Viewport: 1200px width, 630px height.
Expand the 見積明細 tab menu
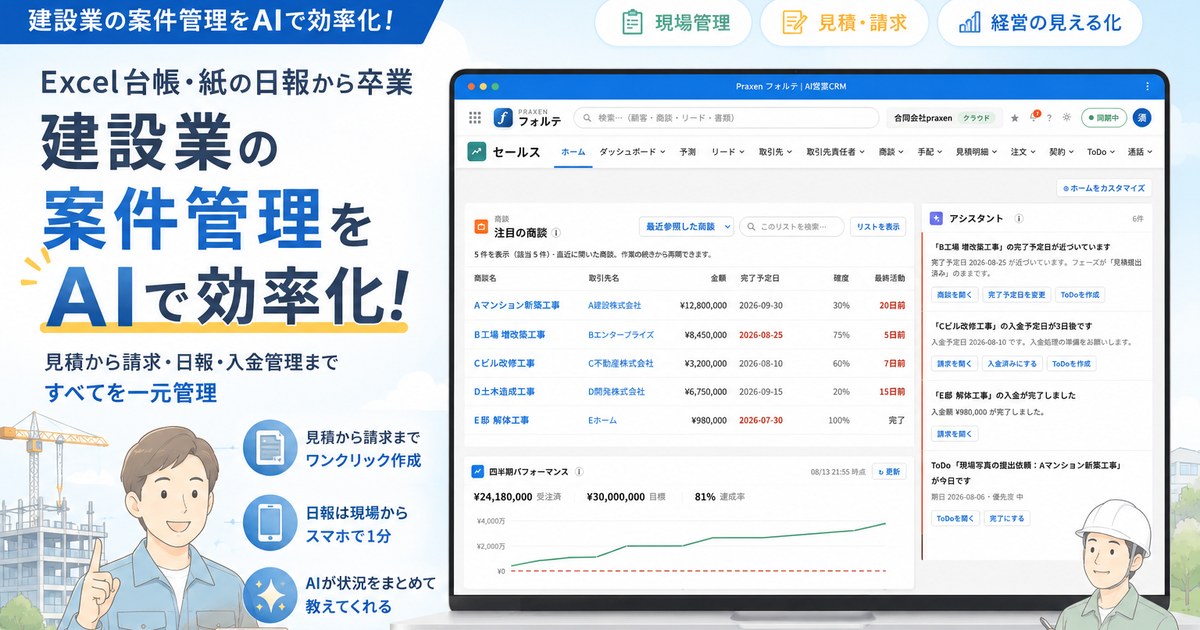click(x=978, y=152)
